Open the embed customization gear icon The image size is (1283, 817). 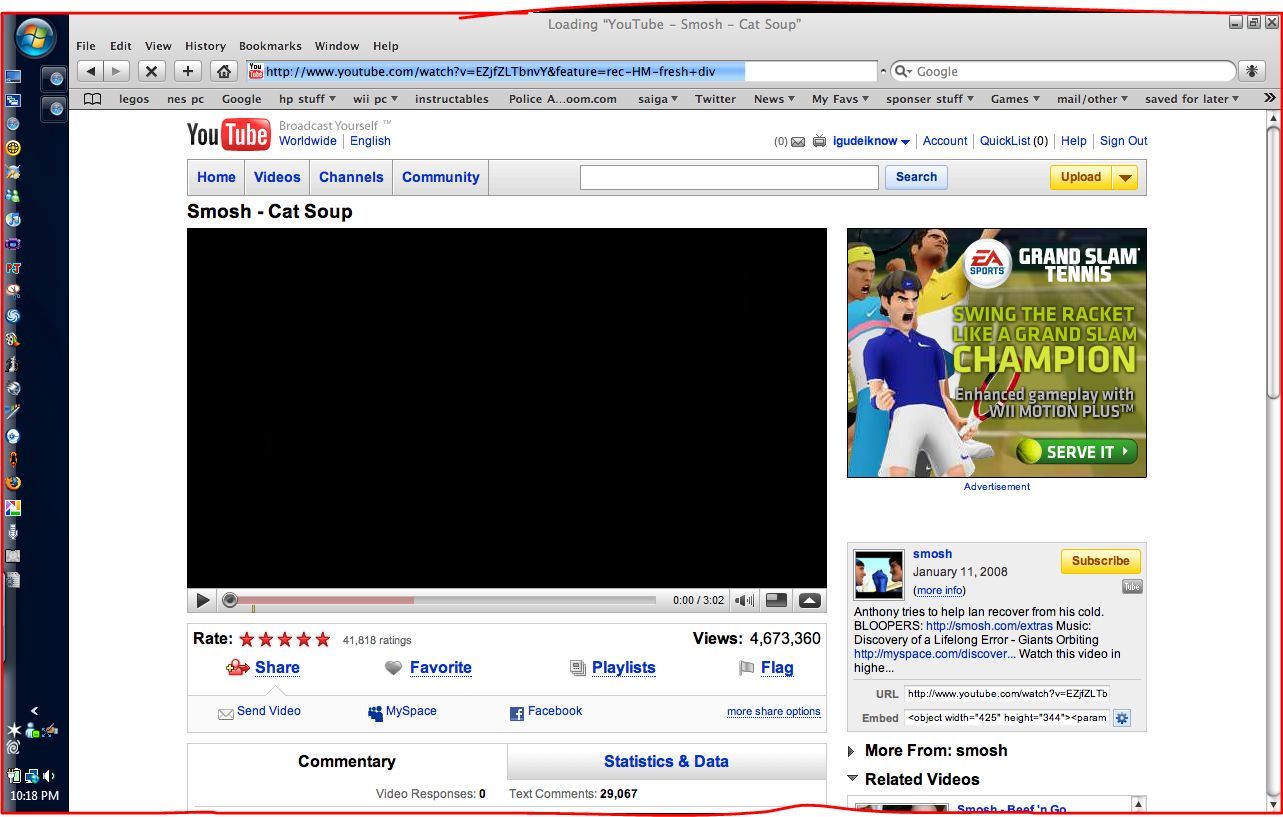pyautogui.click(x=1122, y=718)
